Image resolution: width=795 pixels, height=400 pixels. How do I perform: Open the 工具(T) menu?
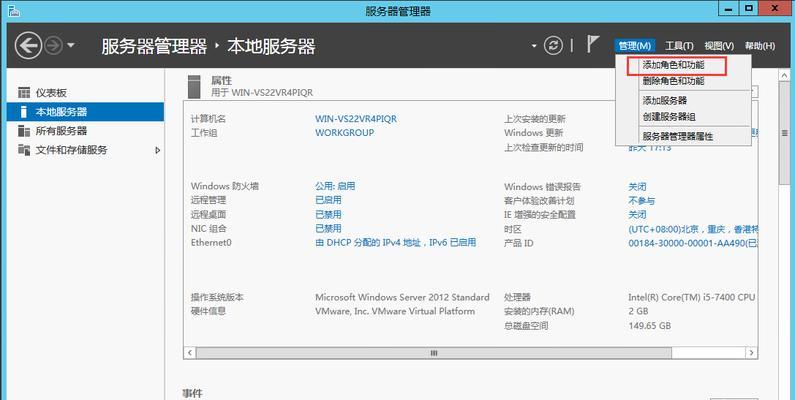[679, 46]
